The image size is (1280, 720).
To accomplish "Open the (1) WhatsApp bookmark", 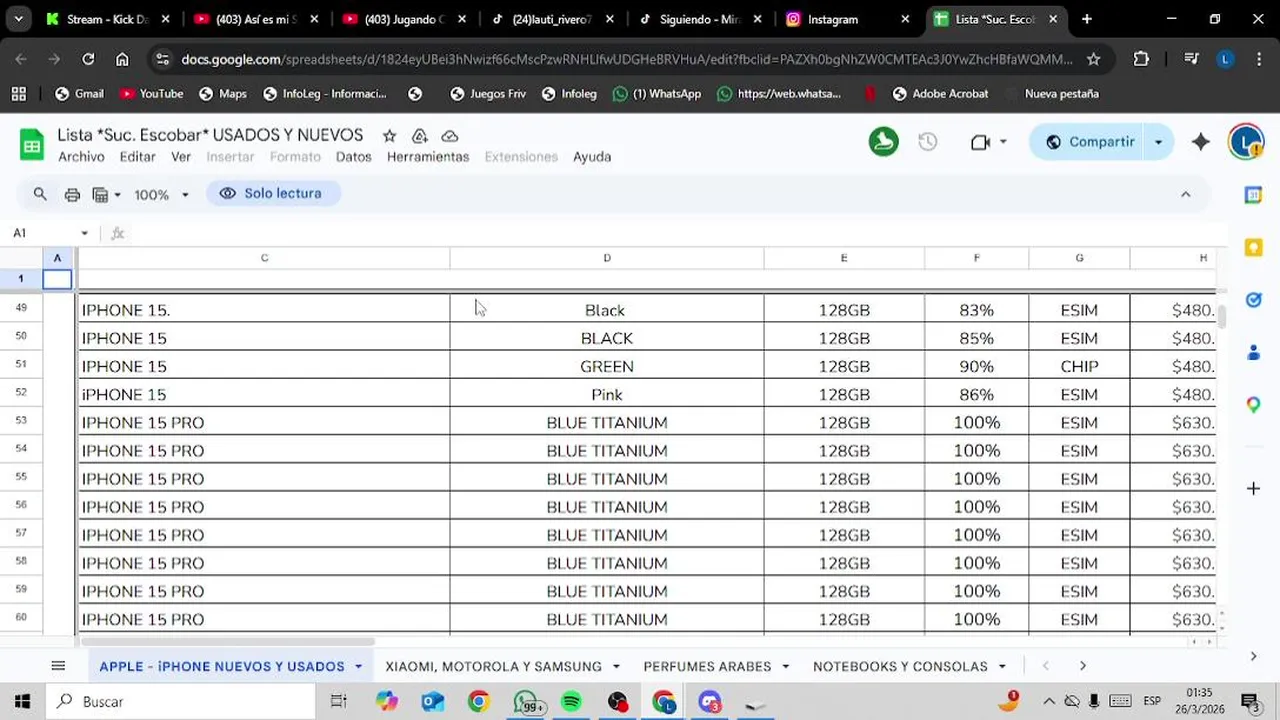I will (x=657, y=94).
